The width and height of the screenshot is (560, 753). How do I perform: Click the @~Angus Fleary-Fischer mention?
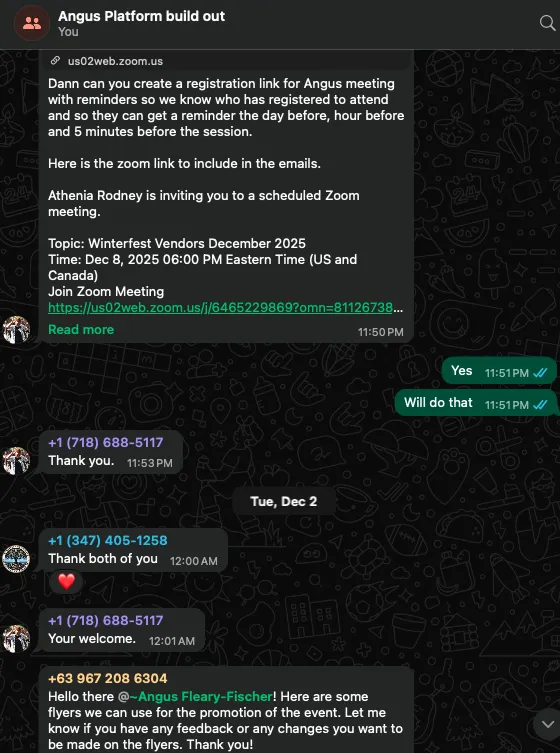[195, 696]
